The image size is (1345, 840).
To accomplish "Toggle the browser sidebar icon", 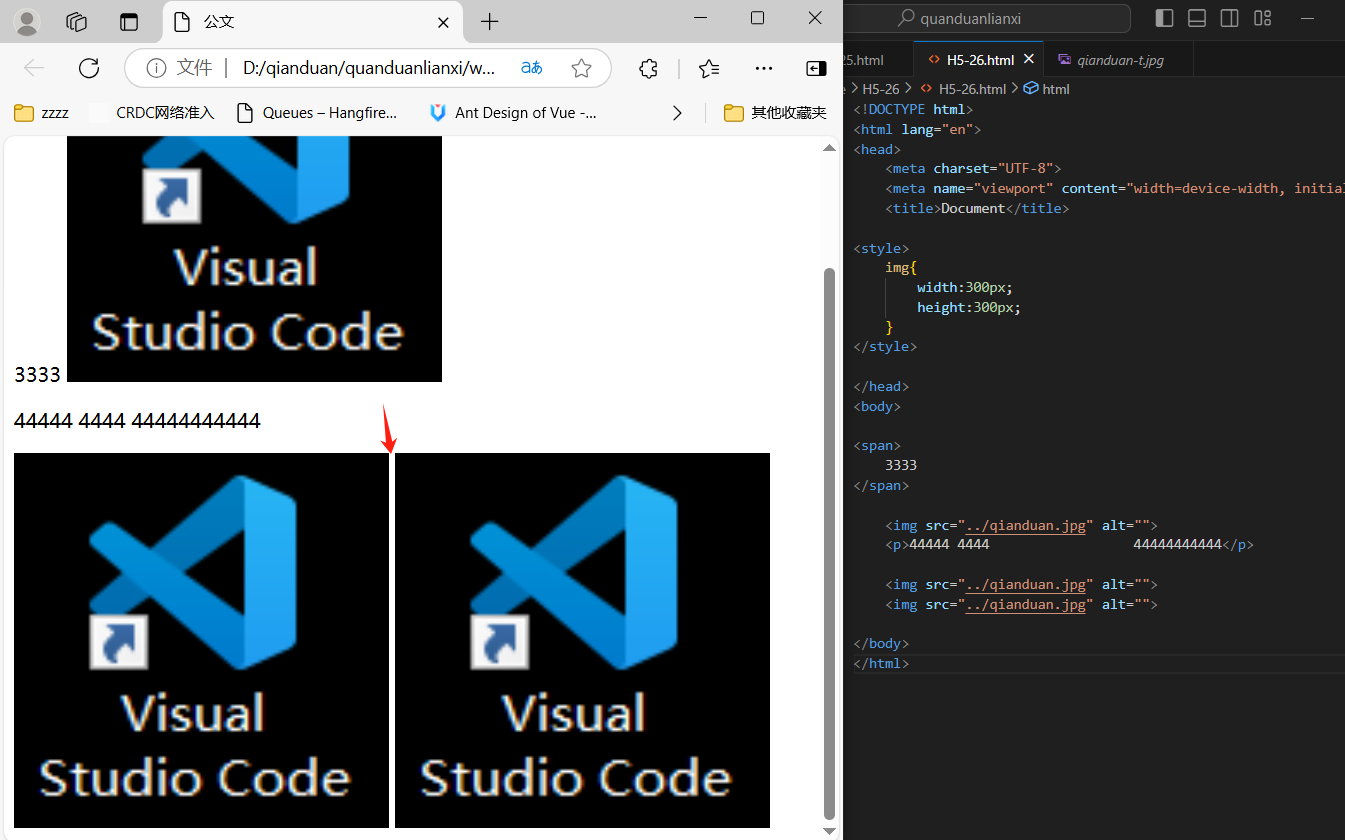I will tap(816, 68).
